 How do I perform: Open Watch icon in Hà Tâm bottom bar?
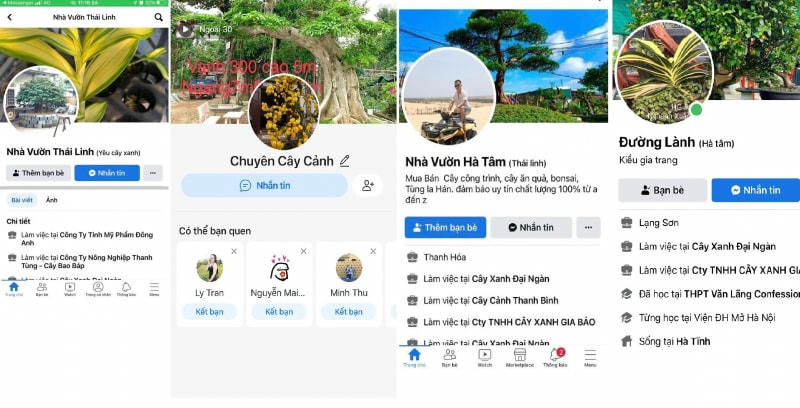pyautogui.click(x=484, y=358)
